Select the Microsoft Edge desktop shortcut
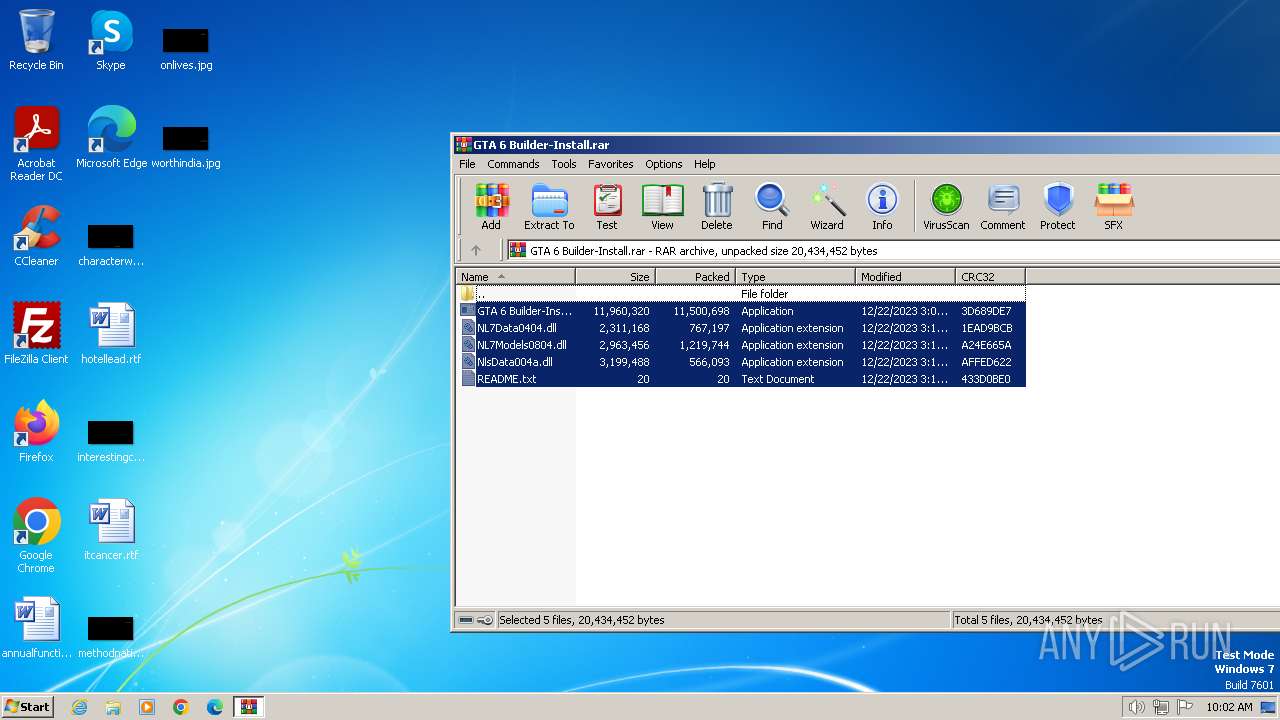The image size is (1280, 720). [x=111, y=139]
